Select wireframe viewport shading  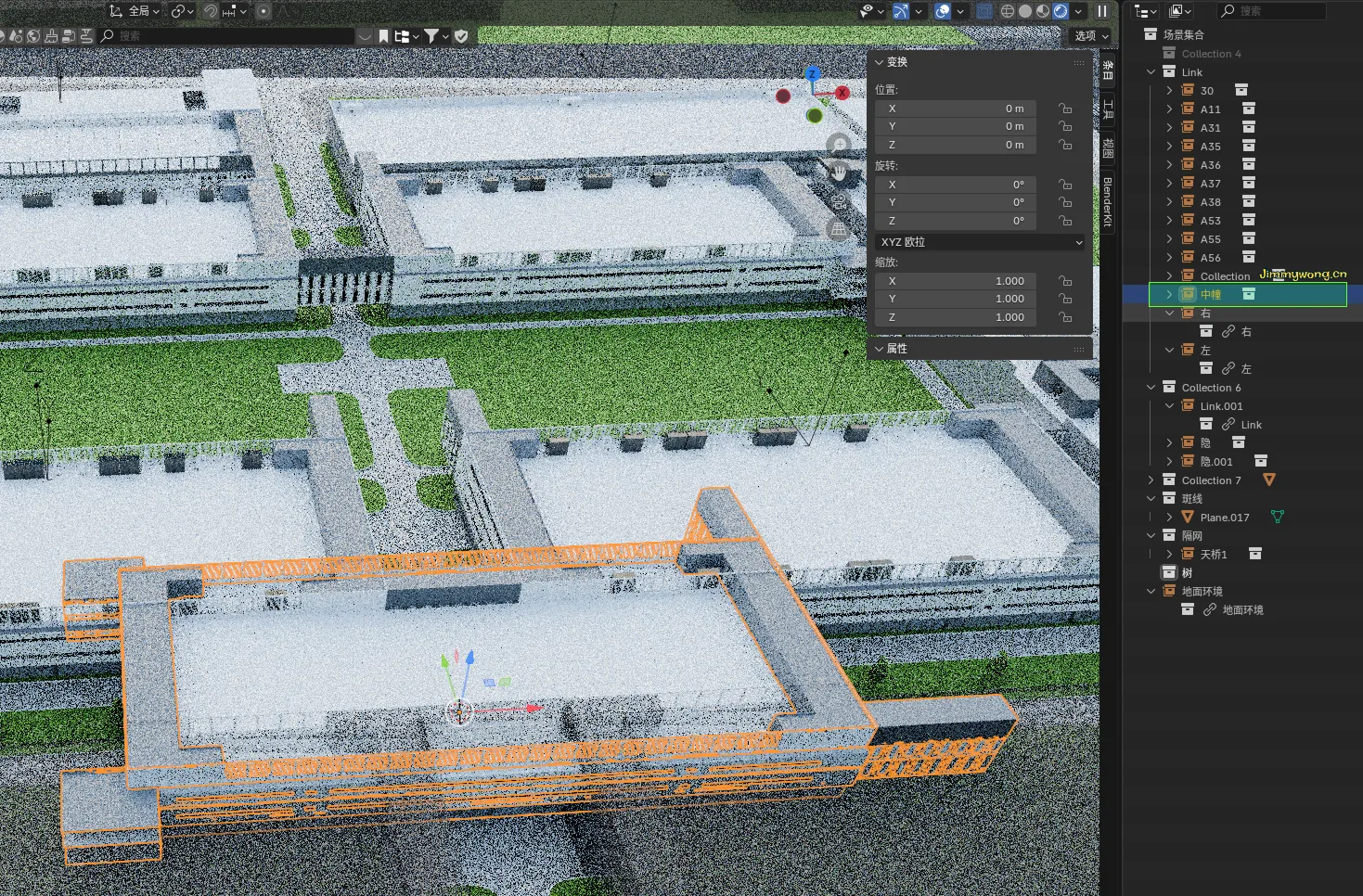tap(1008, 11)
